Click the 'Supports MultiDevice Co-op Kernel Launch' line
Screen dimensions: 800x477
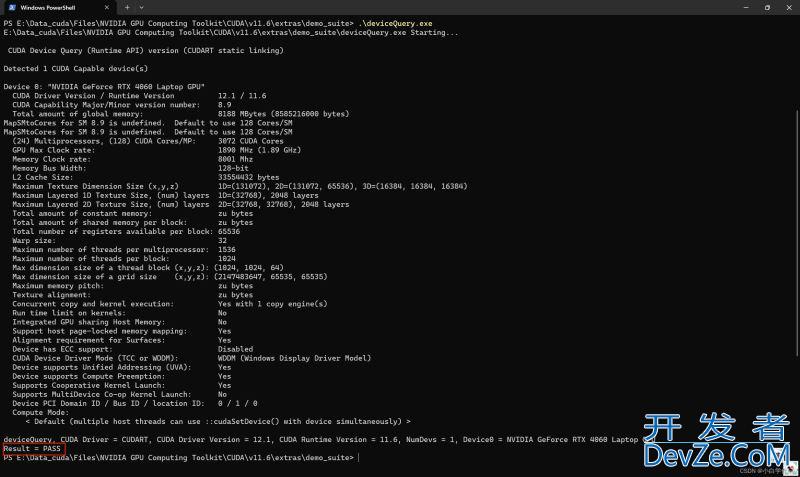[x=119, y=395]
